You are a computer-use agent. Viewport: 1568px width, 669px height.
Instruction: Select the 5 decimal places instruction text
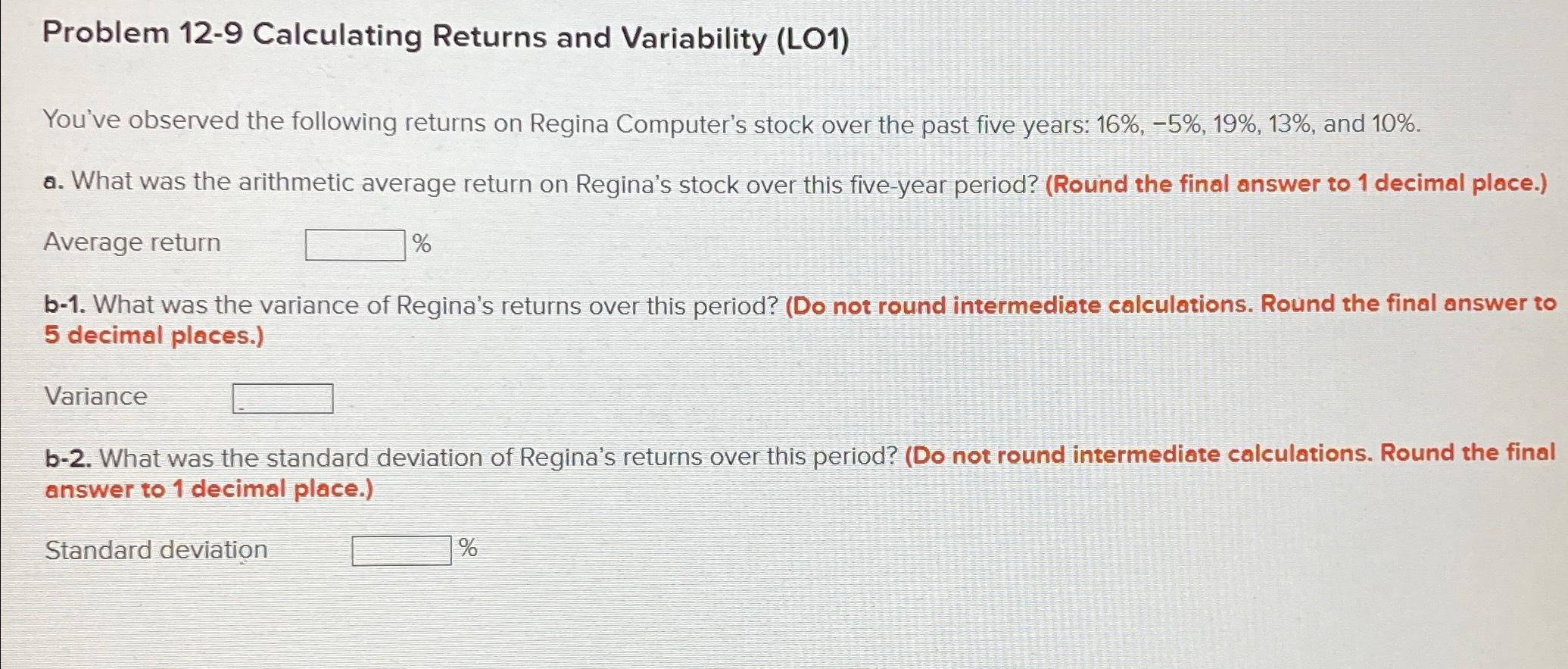[151, 335]
